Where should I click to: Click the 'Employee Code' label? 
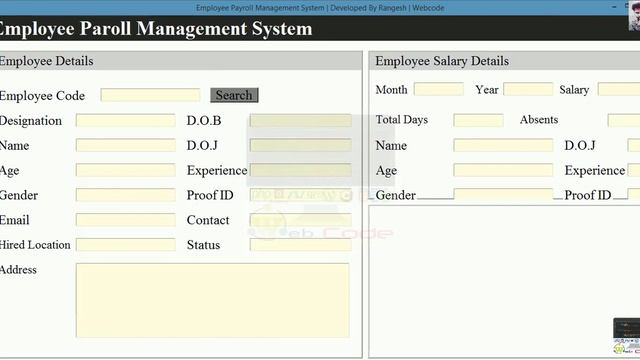[x=42, y=96]
